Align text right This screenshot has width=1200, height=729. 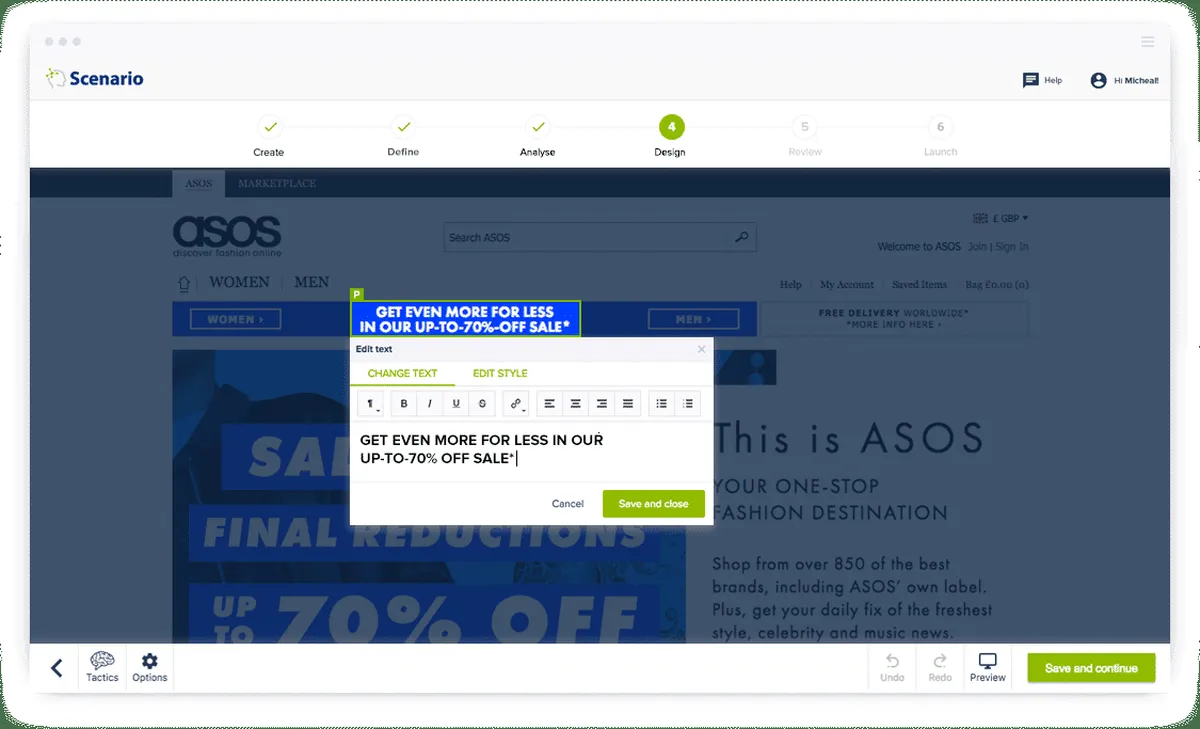(602, 404)
